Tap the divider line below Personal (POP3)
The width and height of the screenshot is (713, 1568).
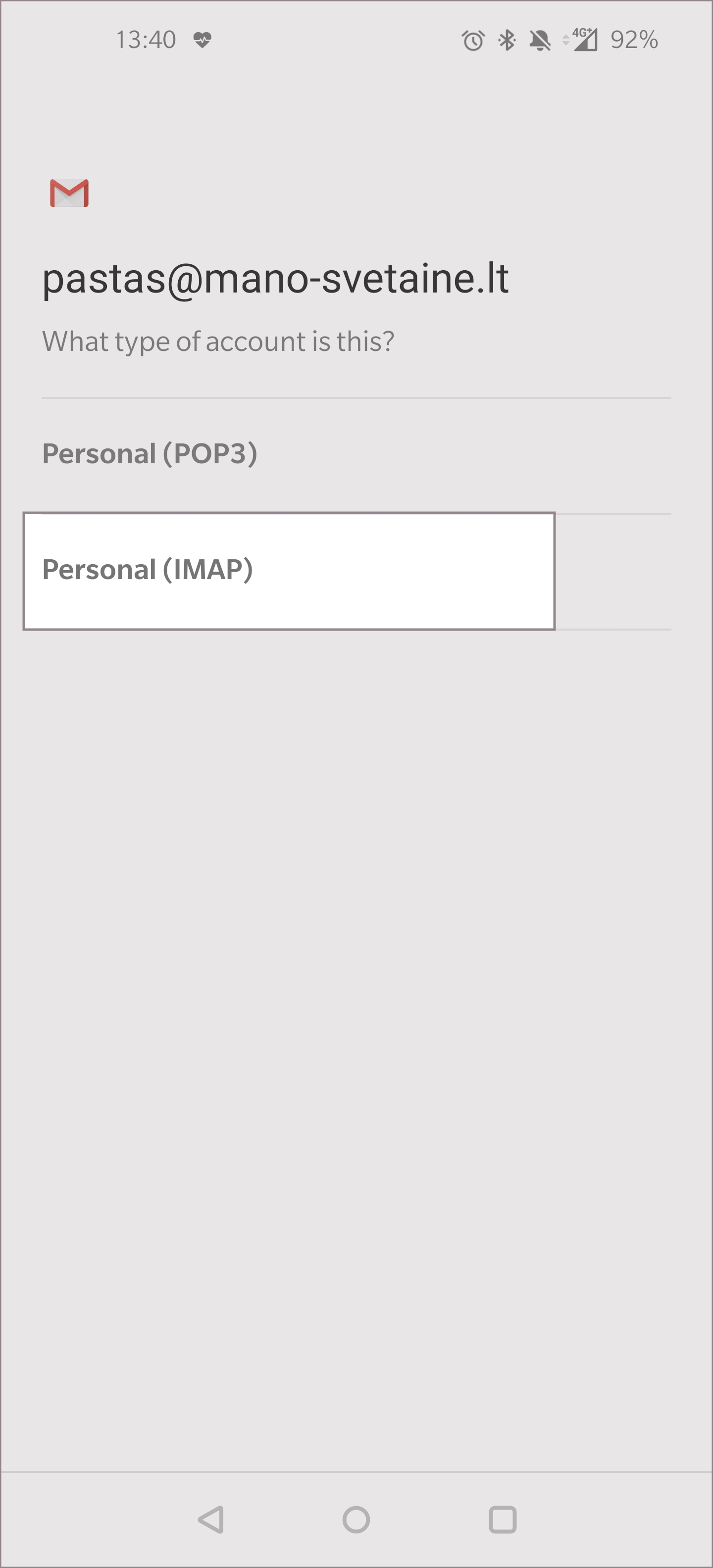[612, 514]
